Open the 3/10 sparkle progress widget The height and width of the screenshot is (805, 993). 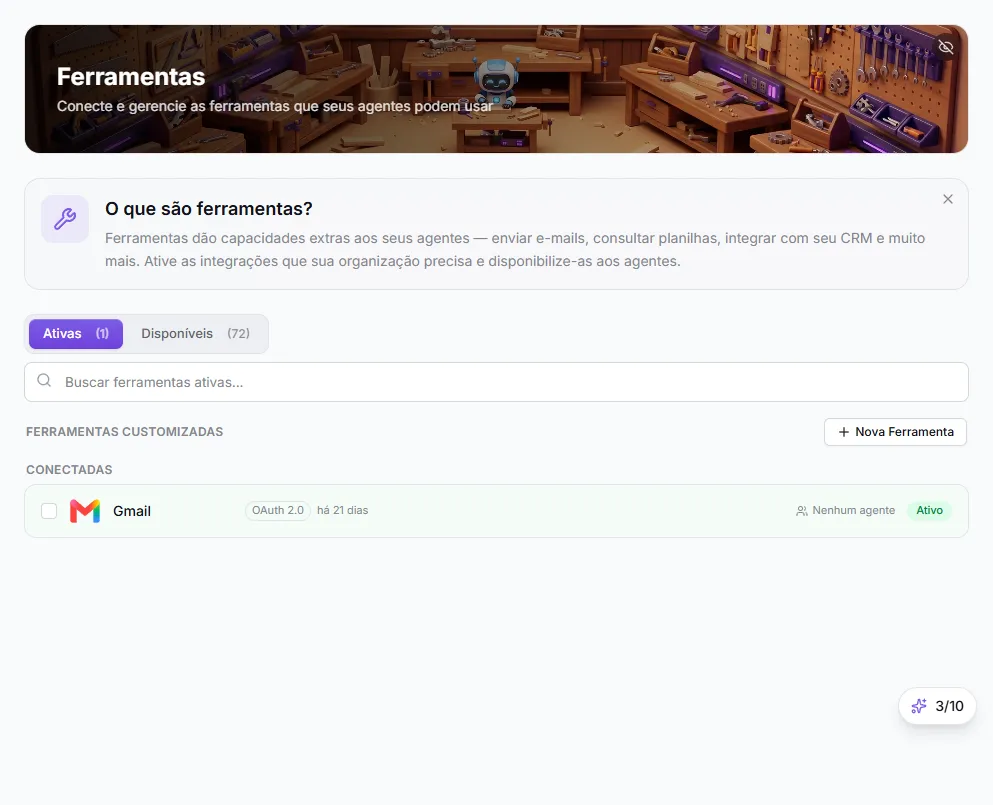(x=937, y=706)
